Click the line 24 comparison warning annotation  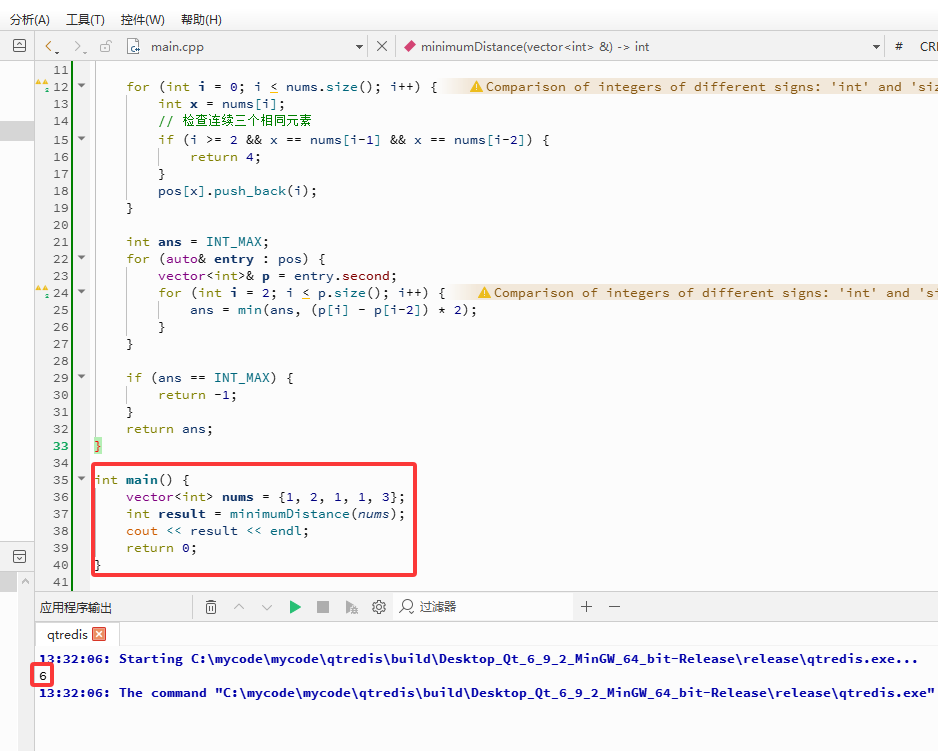(707, 293)
